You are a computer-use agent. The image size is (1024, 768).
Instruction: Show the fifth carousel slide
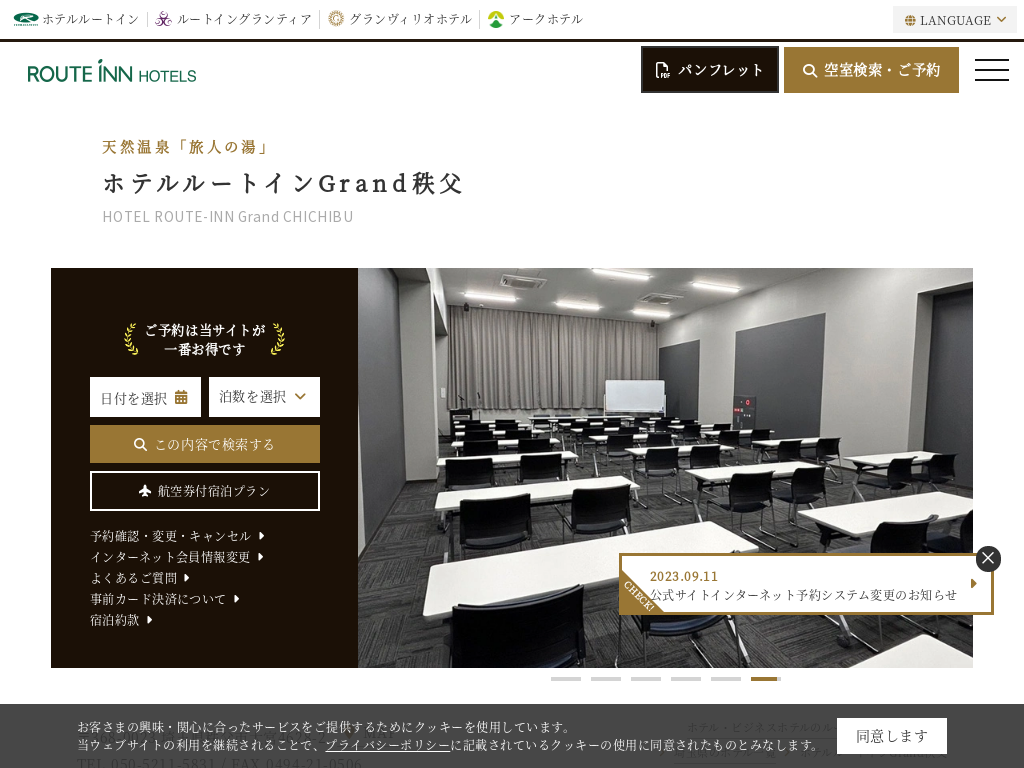[x=726, y=679]
